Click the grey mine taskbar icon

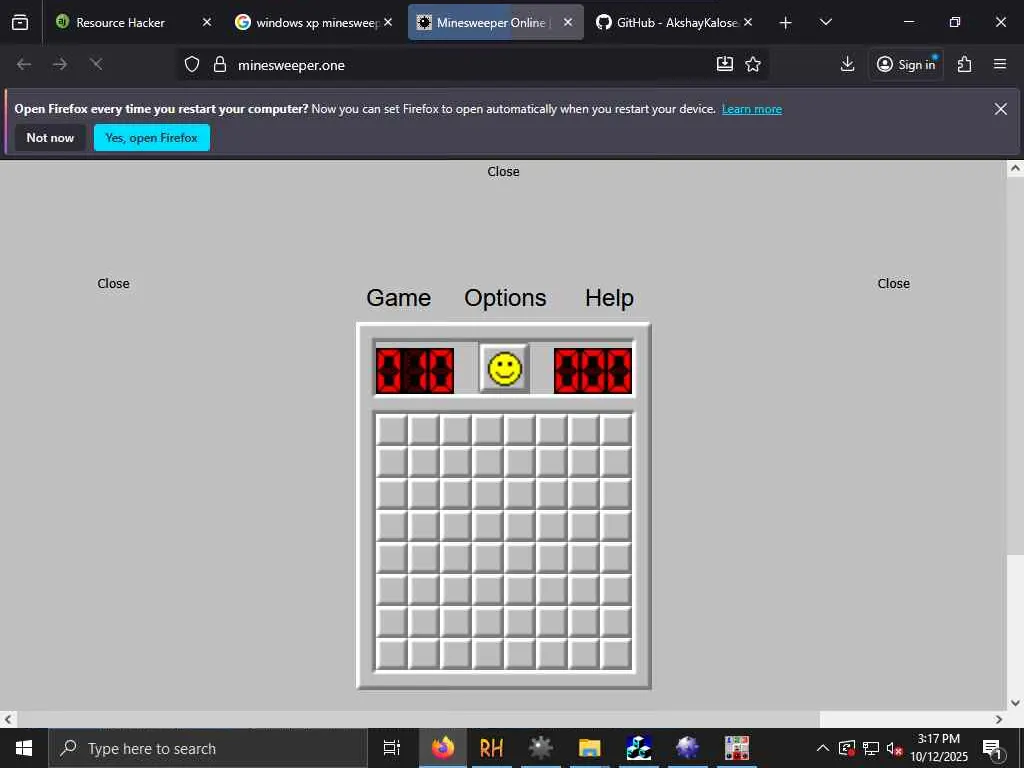click(x=540, y=748)
